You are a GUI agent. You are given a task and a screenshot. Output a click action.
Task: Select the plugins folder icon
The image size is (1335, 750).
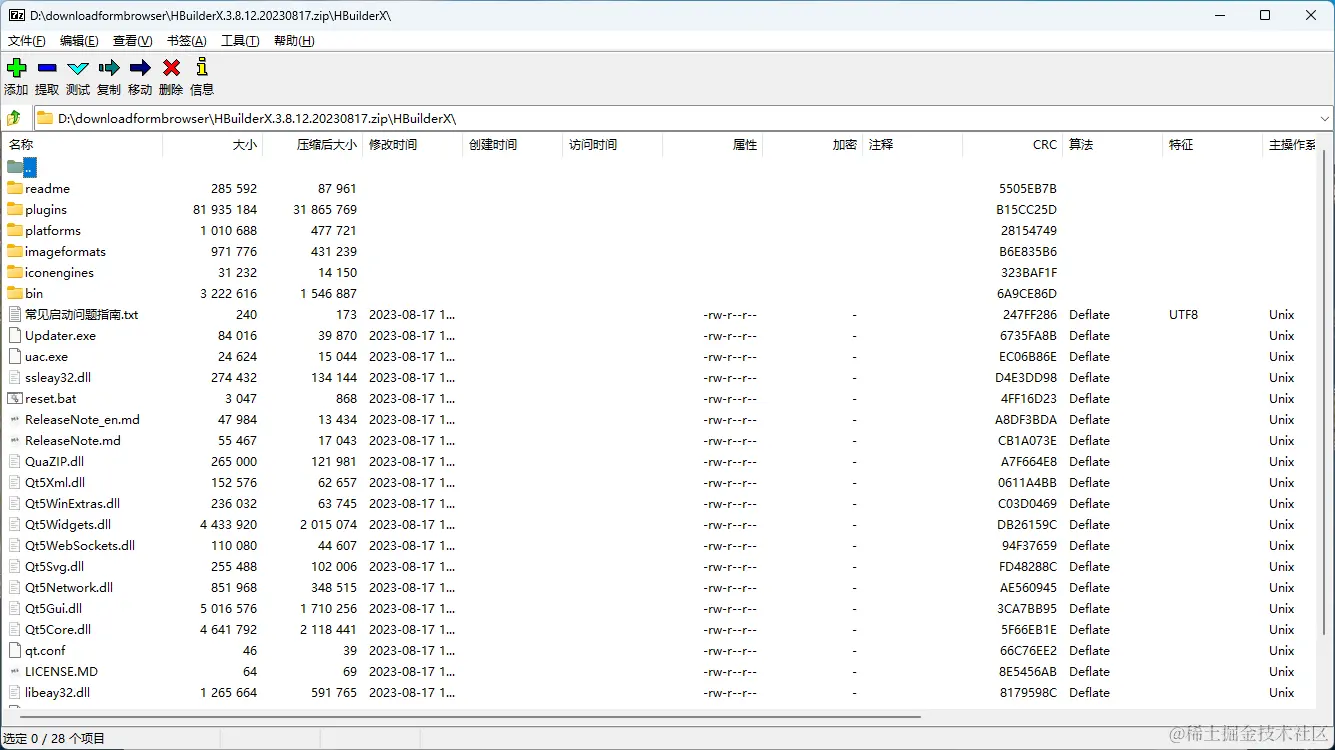tap(15, 209)
